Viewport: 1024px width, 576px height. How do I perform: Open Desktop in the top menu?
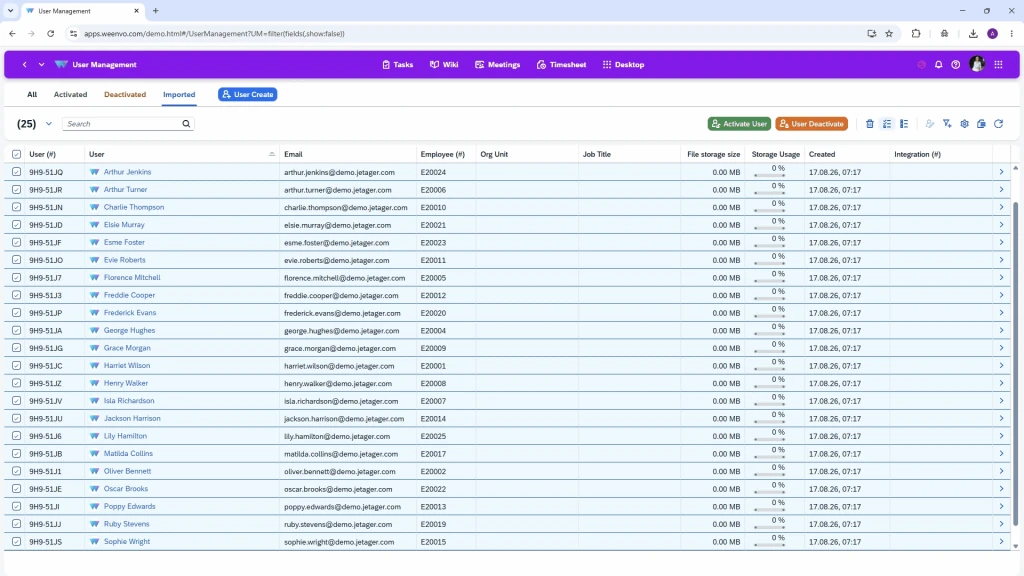click(x=623, y=65)
